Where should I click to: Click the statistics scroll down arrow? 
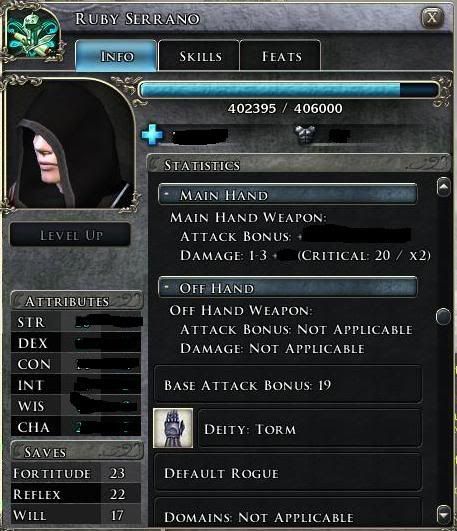click(x=444, y=514)
